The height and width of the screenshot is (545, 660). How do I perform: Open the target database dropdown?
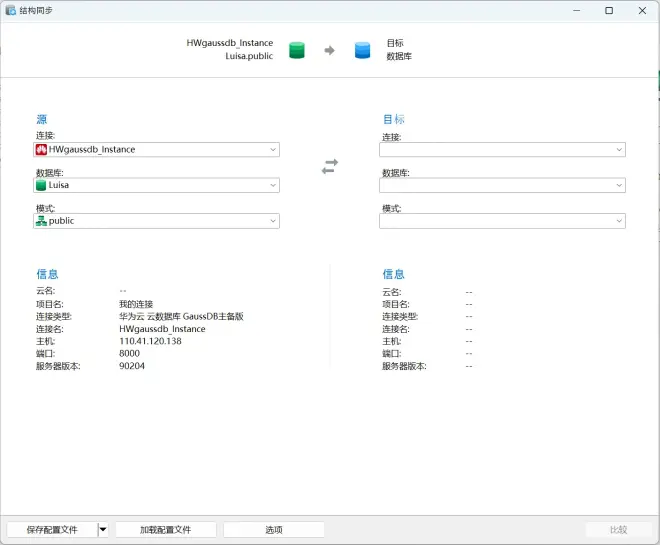pyautogui.click(x=502, y=185)
